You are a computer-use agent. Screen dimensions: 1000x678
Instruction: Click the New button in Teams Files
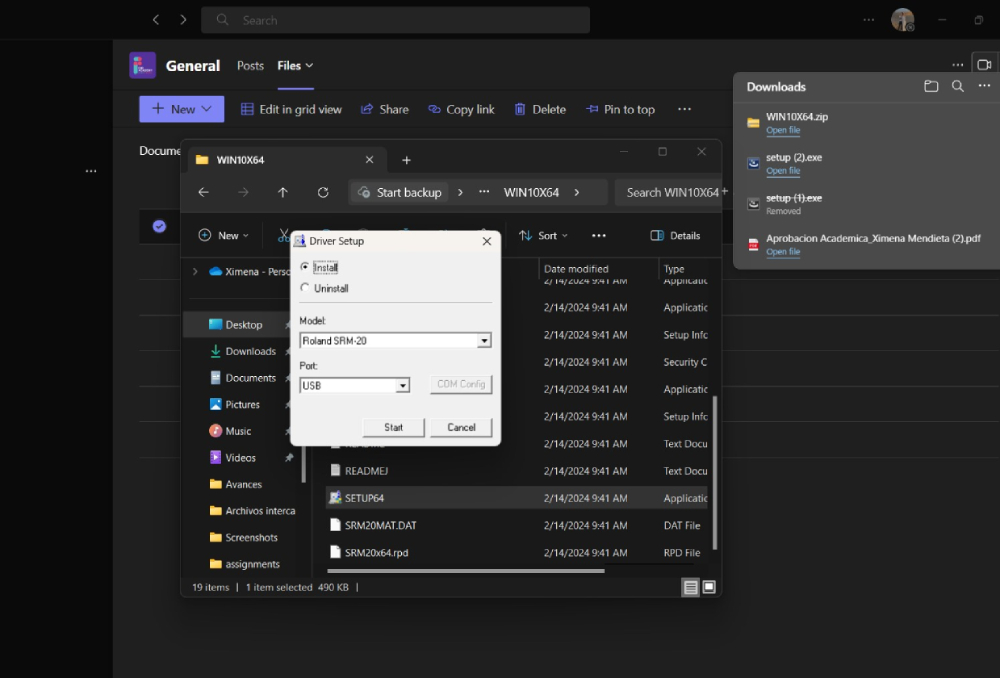click(x=182, y=109)
